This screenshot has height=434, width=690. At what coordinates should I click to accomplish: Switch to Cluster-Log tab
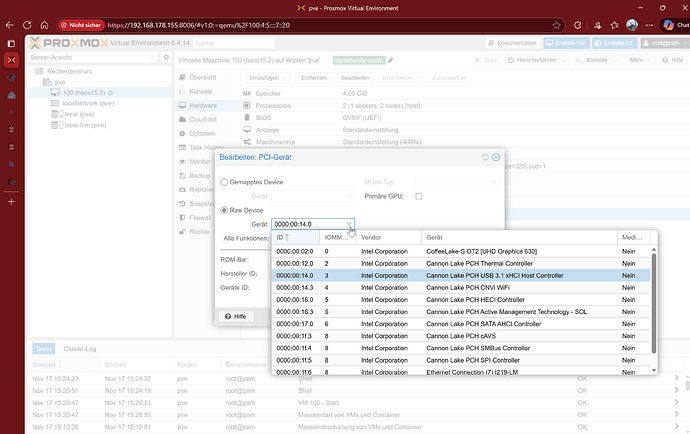[x=80, y=349]
